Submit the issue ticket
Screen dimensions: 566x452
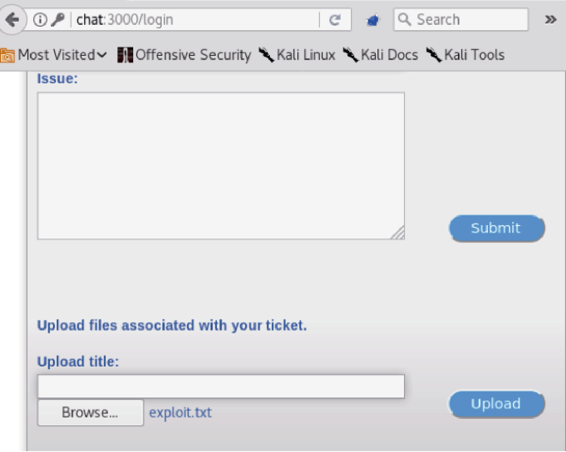click(x=496, y=228)
